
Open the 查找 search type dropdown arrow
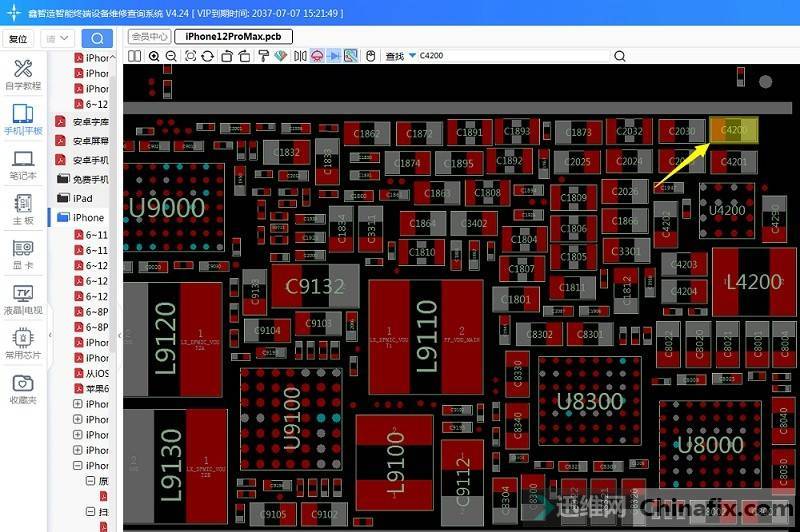coord(412,56)
